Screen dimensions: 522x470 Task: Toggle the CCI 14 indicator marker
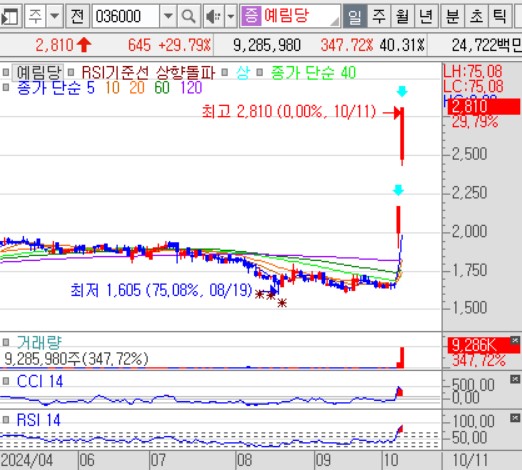[x=6, y=381]
